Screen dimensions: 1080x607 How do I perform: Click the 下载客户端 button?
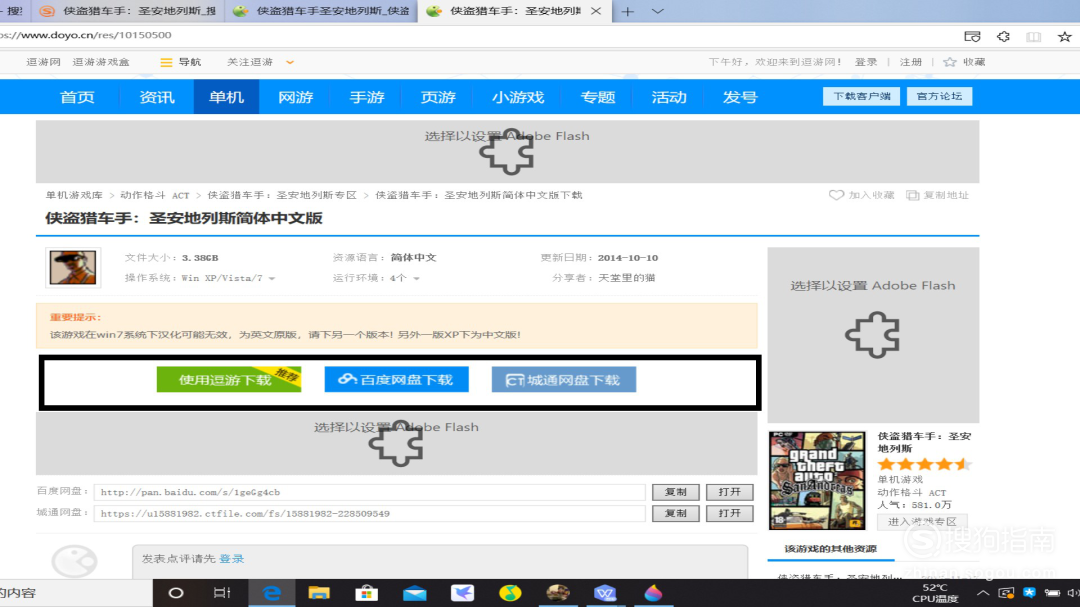pyautogui.click(x=862, y=96)
